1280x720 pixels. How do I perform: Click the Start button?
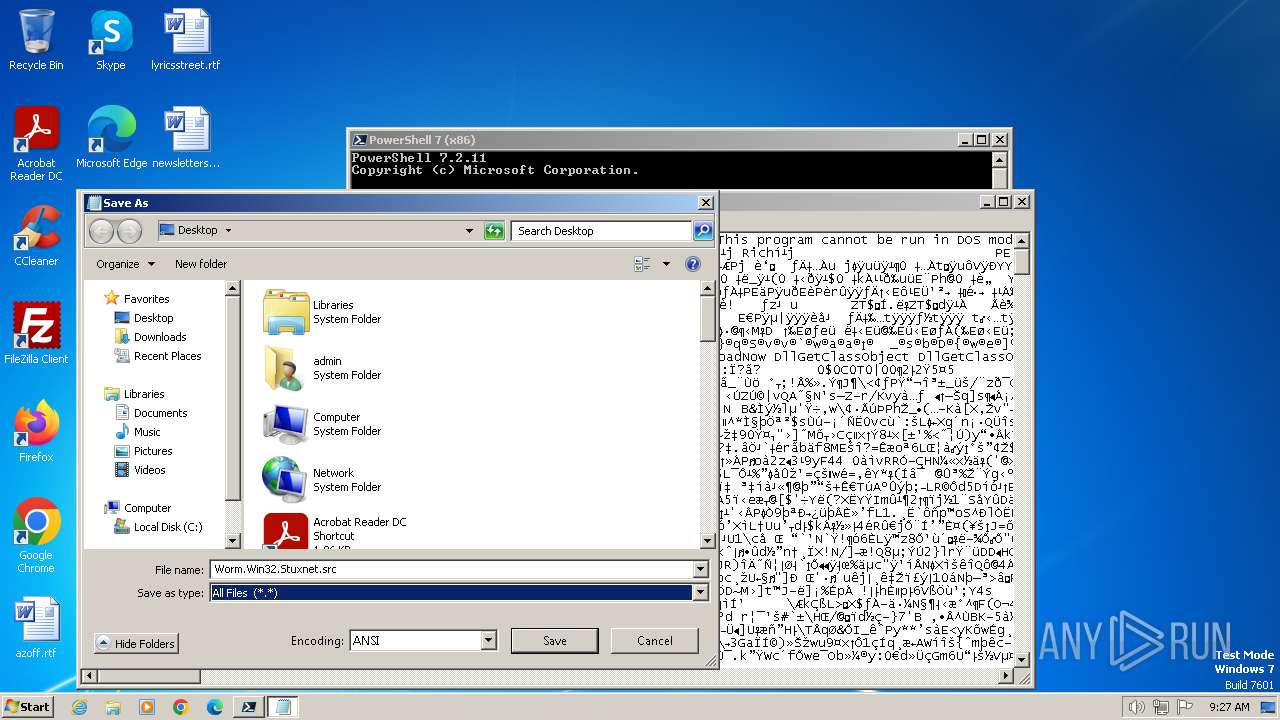28,707
